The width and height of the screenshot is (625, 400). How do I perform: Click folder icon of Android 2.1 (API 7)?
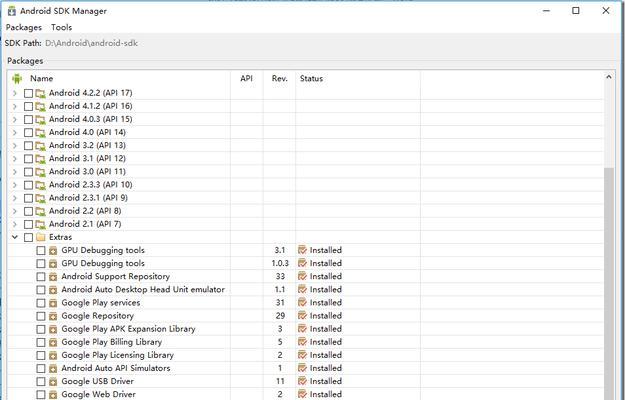(x=40, y=225)
